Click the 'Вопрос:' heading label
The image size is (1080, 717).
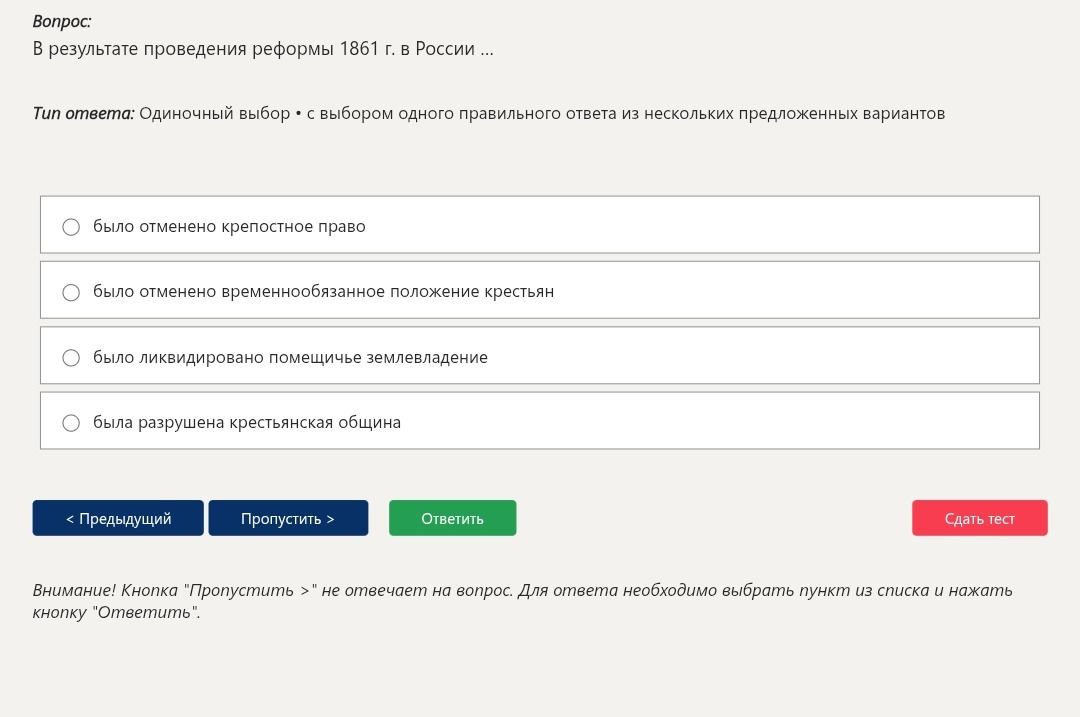pos(61,21)
